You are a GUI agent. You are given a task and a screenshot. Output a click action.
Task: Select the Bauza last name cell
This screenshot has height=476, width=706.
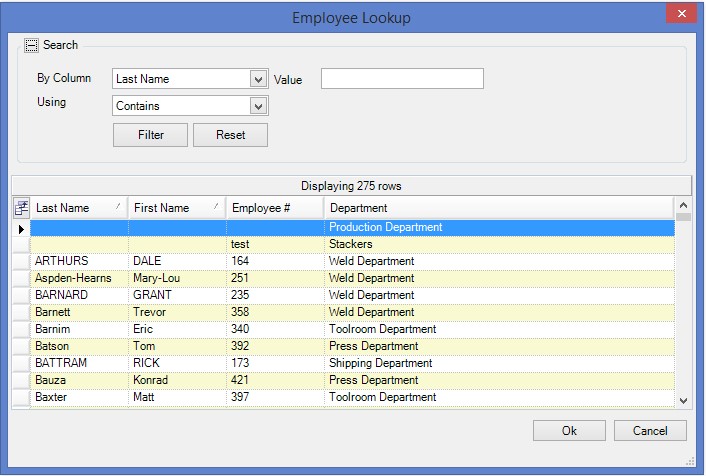tap(79, 381)
